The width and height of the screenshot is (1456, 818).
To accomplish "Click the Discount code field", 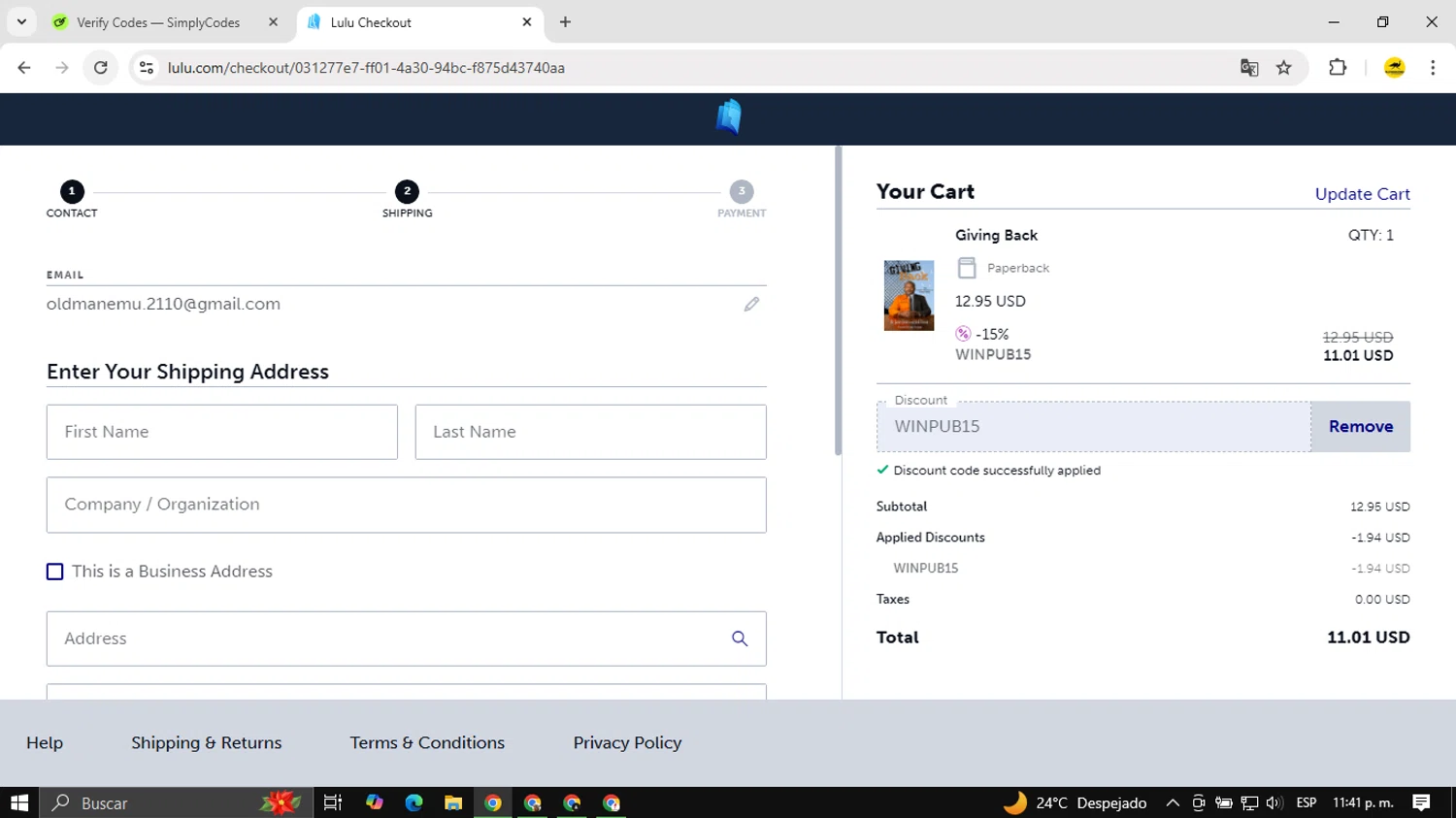I will 1094,427.
